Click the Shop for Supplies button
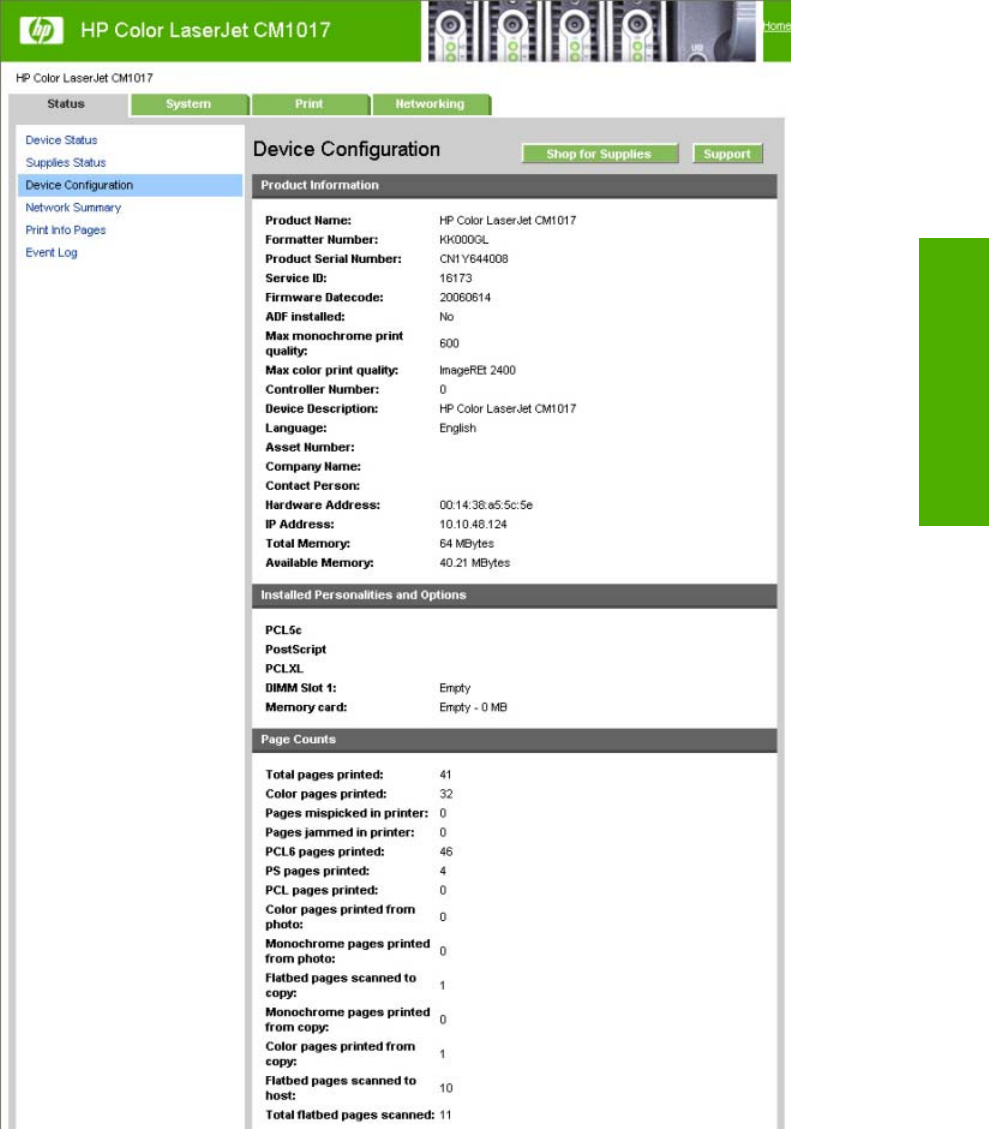989x1129 pixels. (x=599, y=153)
